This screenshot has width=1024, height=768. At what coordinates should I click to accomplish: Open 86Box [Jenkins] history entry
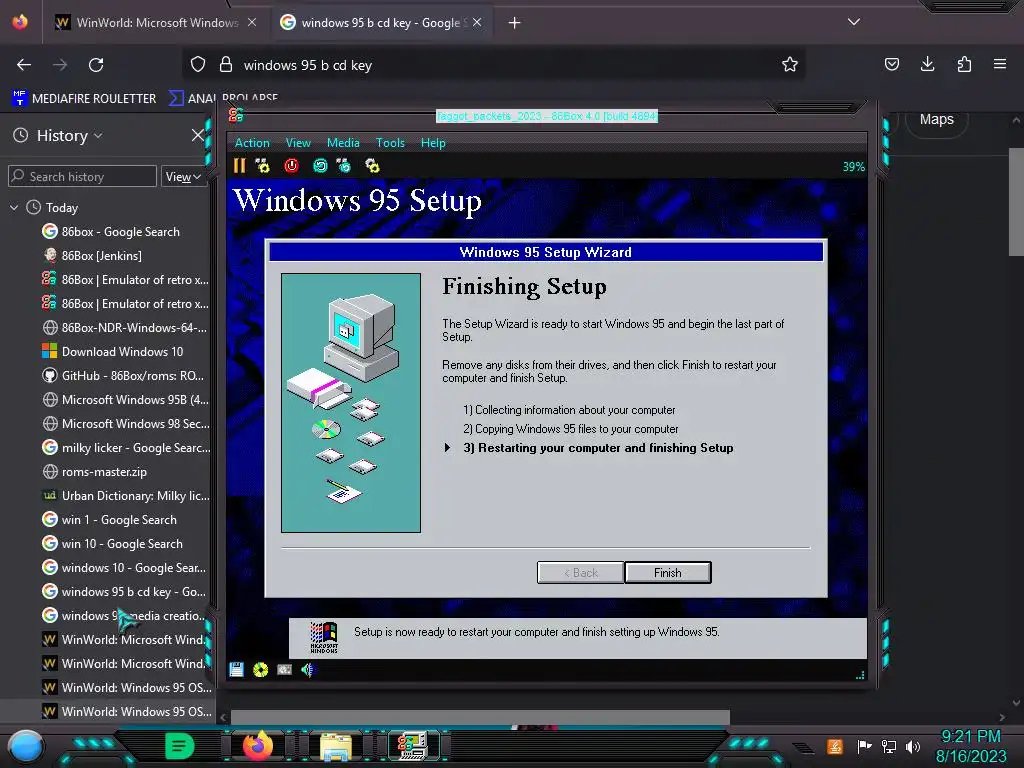101,255
